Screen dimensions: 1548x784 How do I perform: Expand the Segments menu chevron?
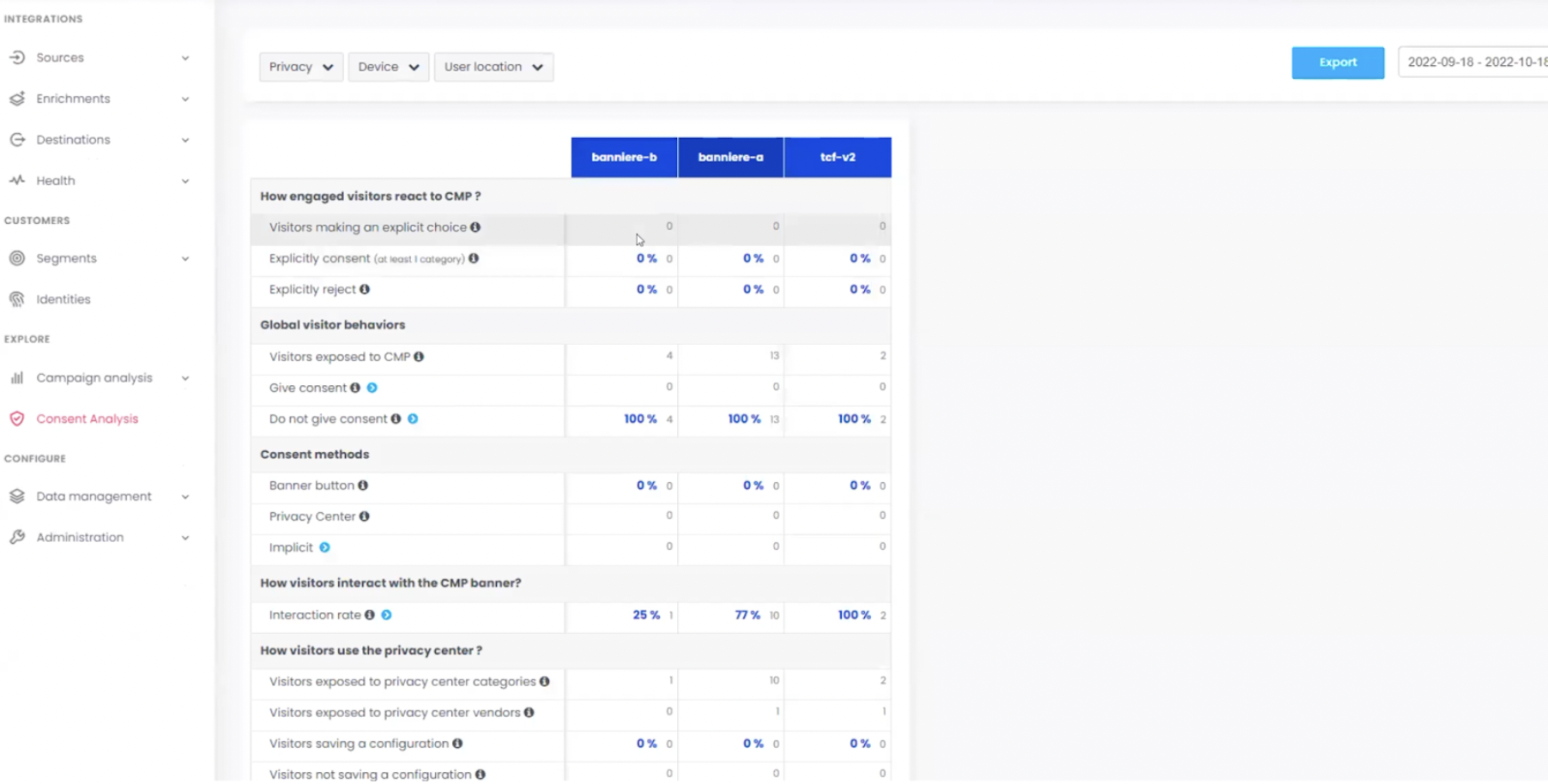(x=185, y=259)
